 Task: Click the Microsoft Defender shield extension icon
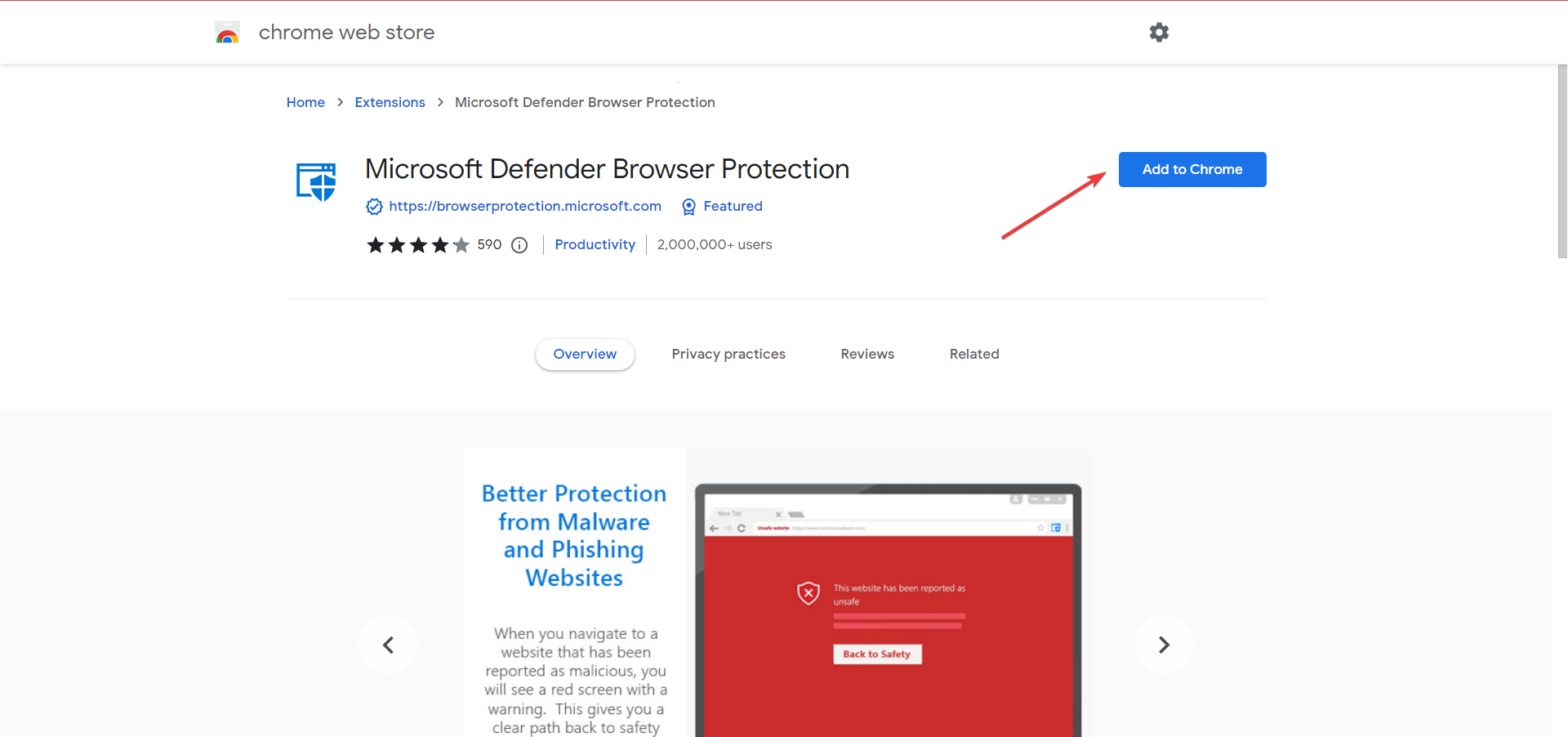point(316,181)
